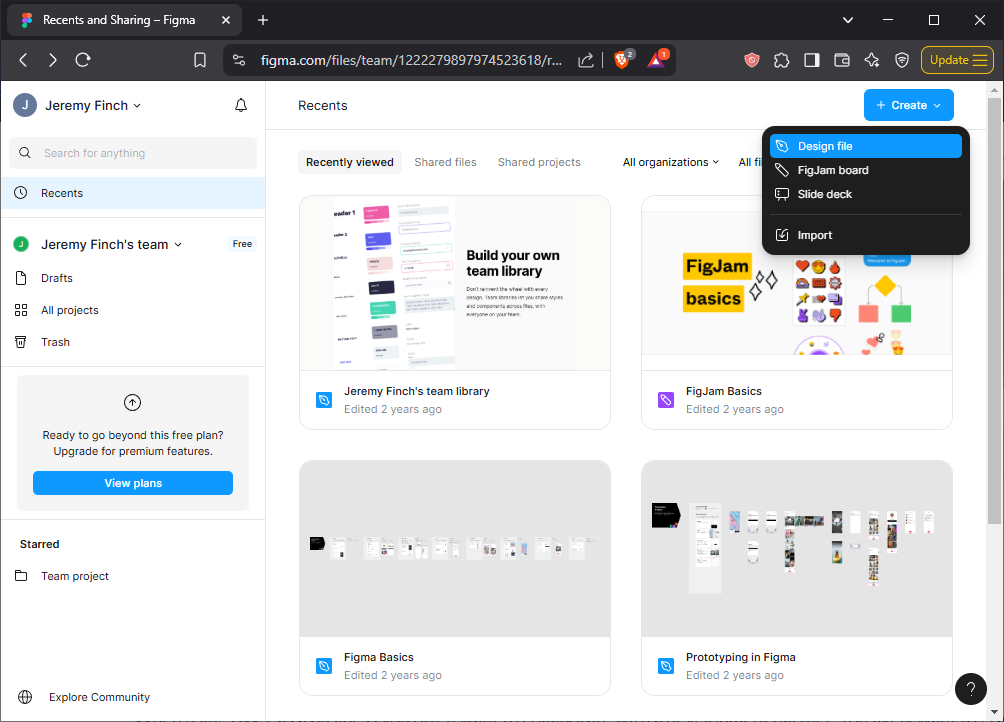
Task: Click design file icon beside Prototyping in Figma
Action: (x=666, y=666)
